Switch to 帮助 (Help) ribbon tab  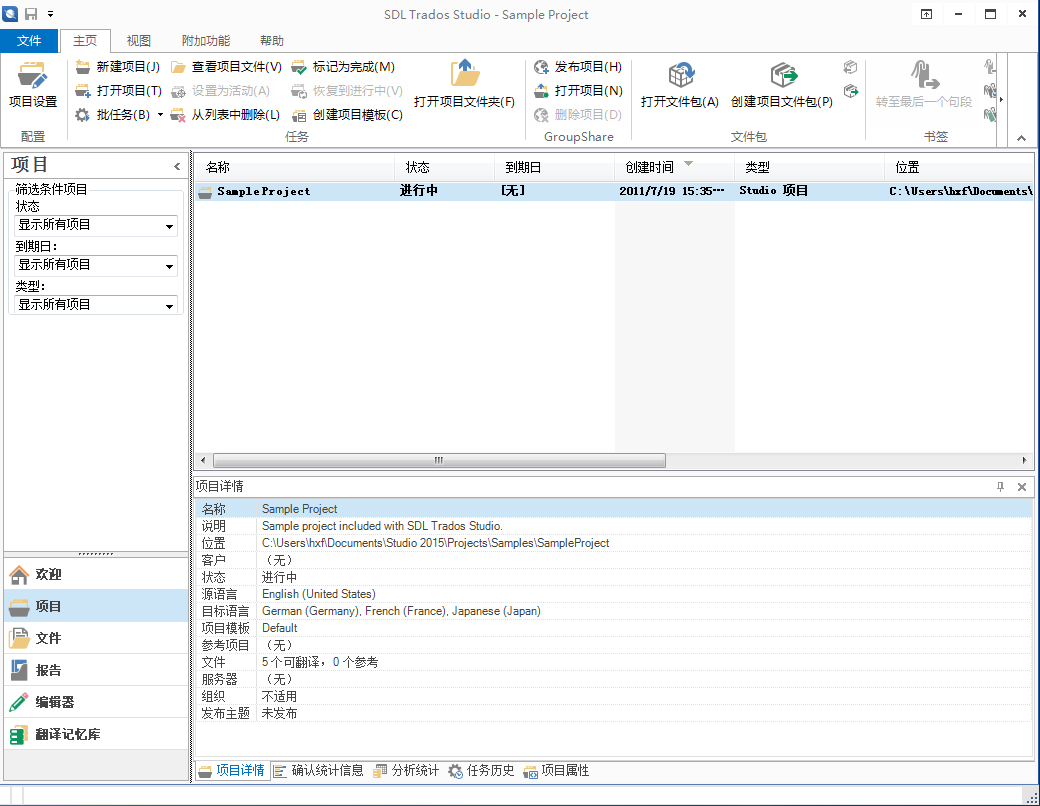pyautogui.click(x=272, y=41)
